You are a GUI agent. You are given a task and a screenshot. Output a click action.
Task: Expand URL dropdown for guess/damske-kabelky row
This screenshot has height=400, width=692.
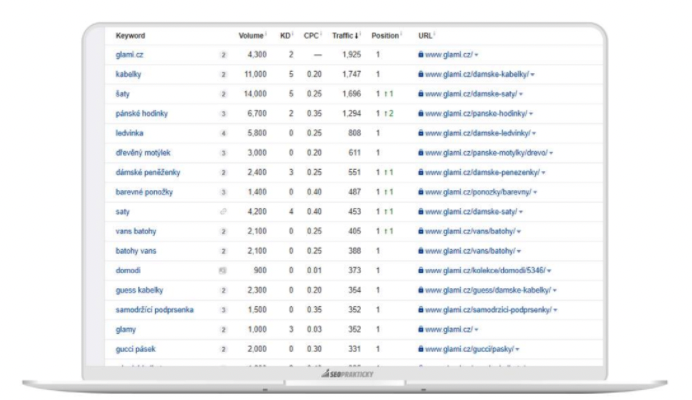point(555,291)
